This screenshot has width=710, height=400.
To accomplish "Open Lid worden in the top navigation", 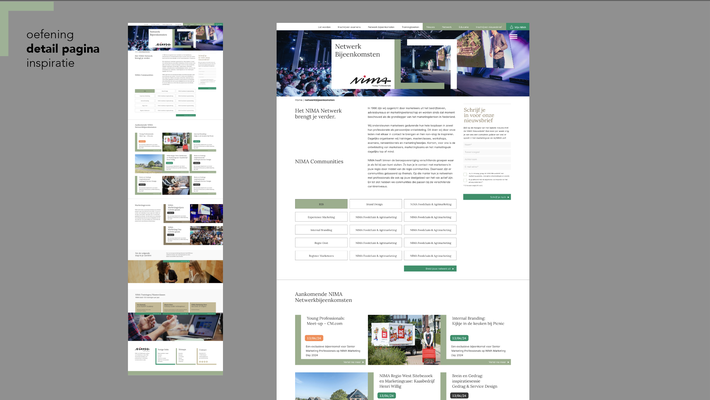I will pos(324,27).
